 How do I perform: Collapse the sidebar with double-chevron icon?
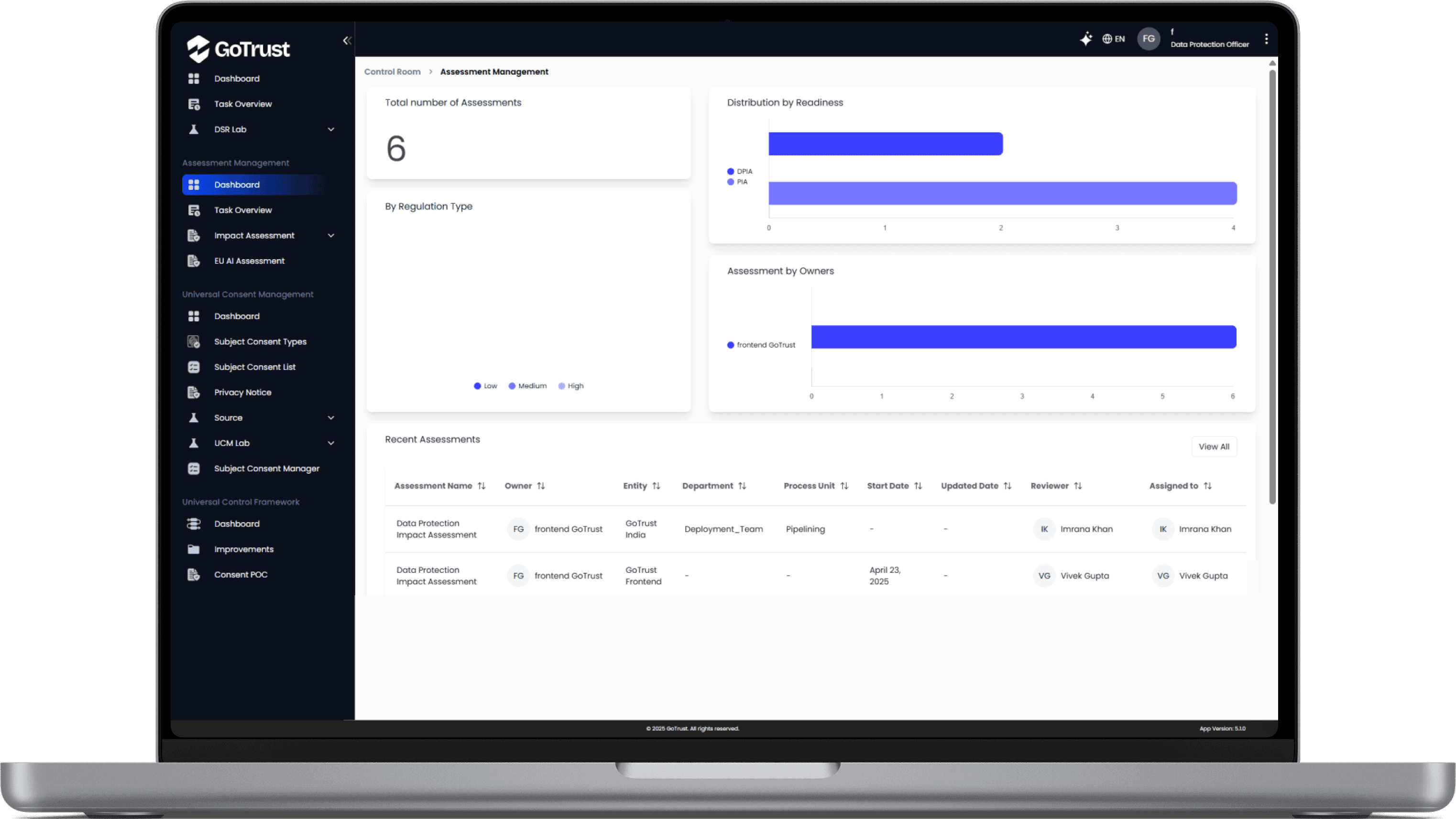[347, 41]
